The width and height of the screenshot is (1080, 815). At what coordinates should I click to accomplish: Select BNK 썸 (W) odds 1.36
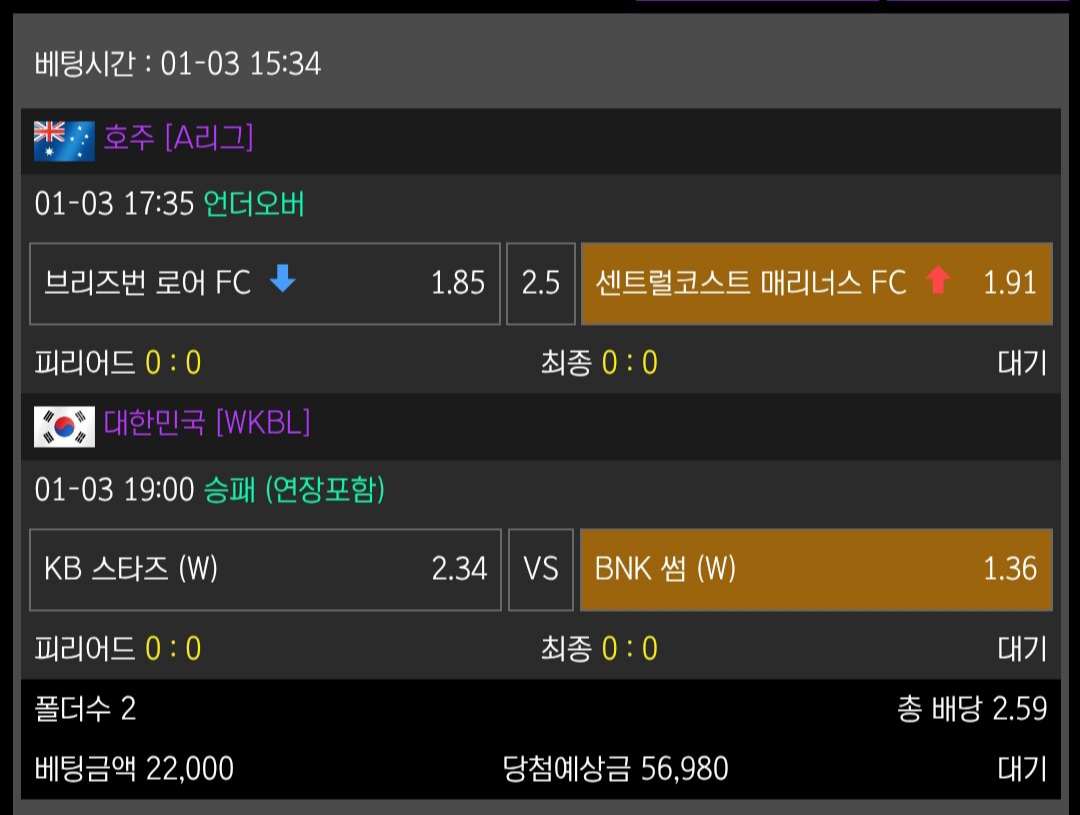click(816, 569)
